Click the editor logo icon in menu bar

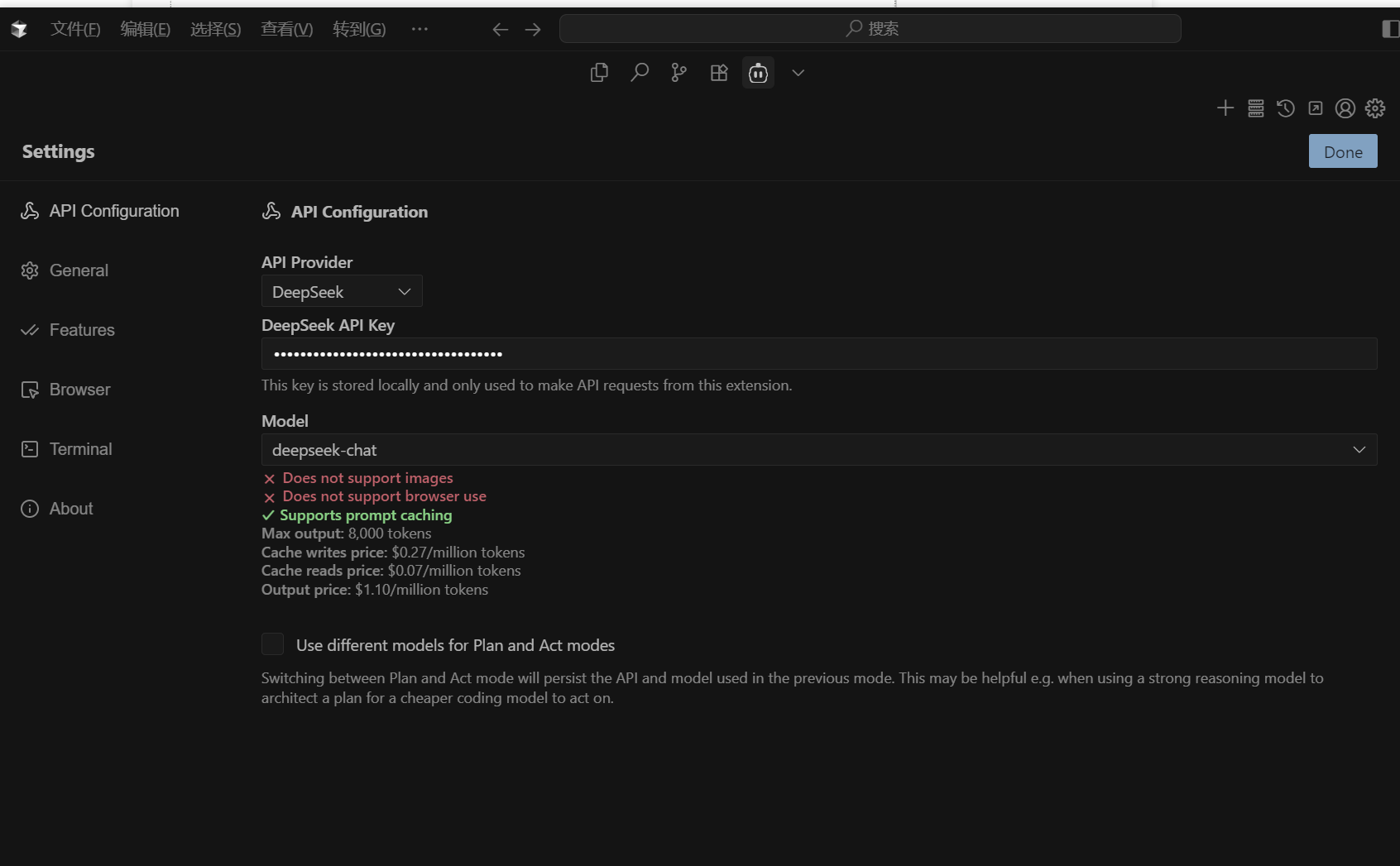[19, 30]
